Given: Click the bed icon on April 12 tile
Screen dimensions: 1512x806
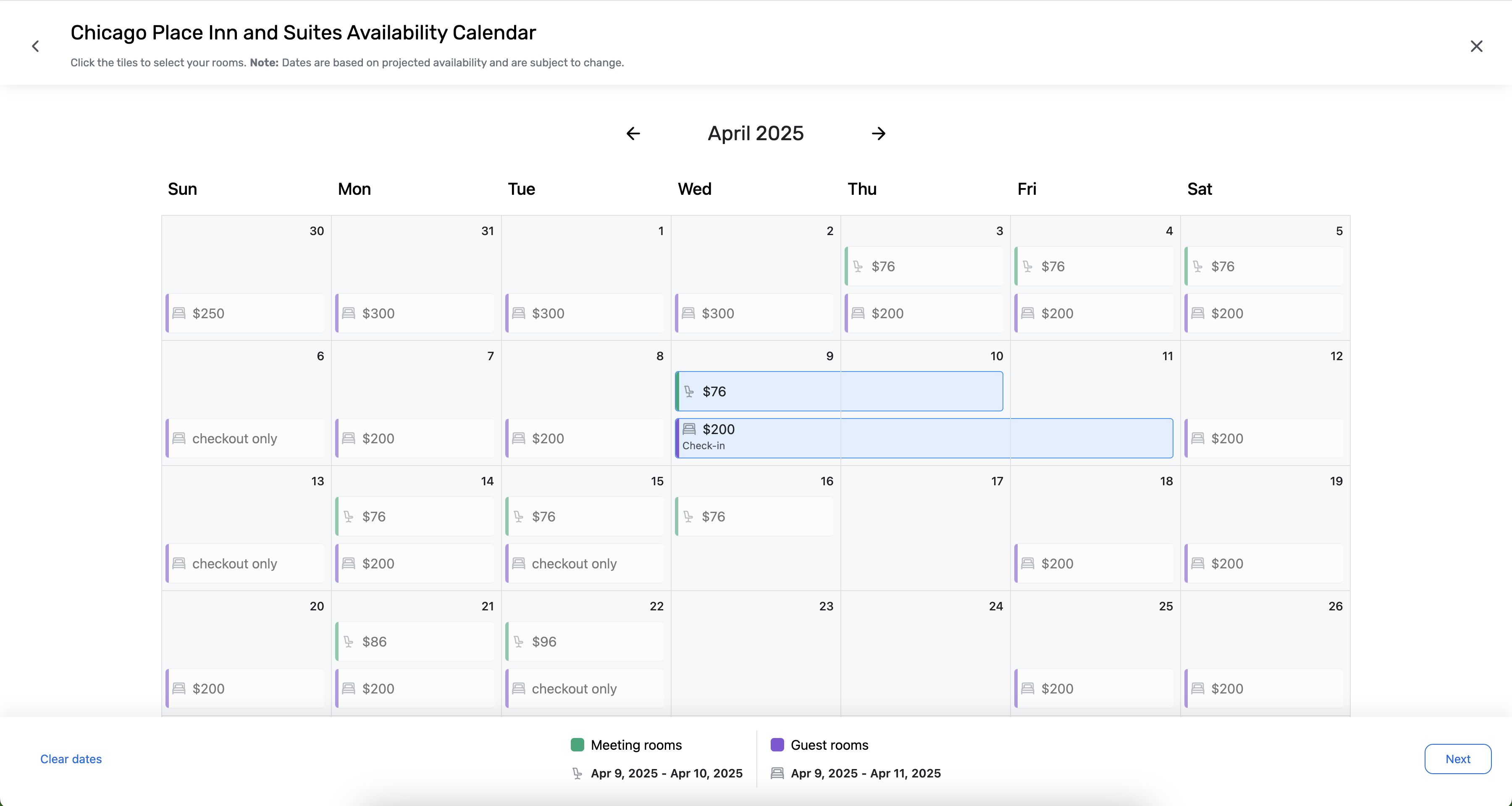Looking at the screenshot, I should [x=1198, y=438].
